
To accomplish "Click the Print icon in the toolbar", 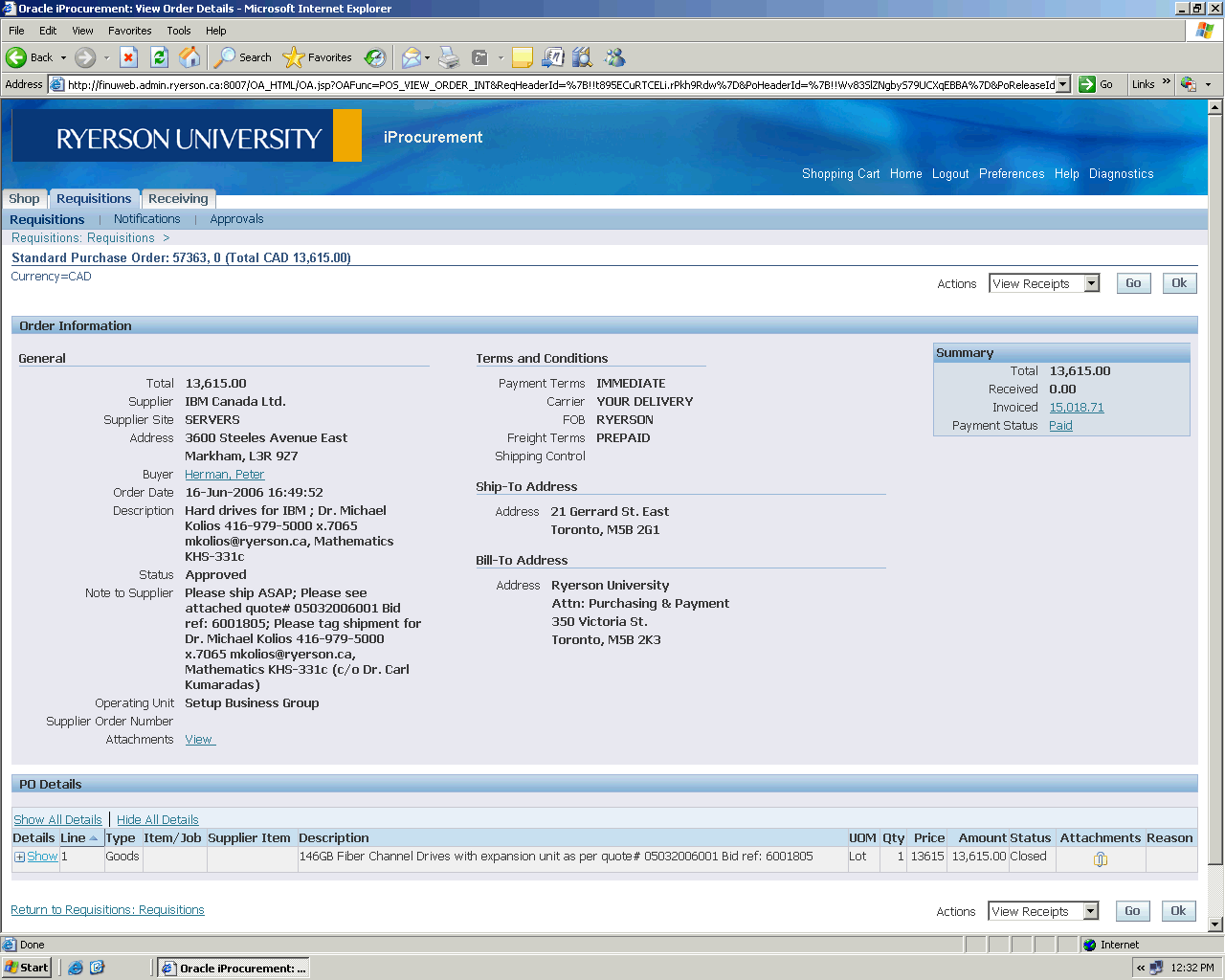I will (449, 57).
